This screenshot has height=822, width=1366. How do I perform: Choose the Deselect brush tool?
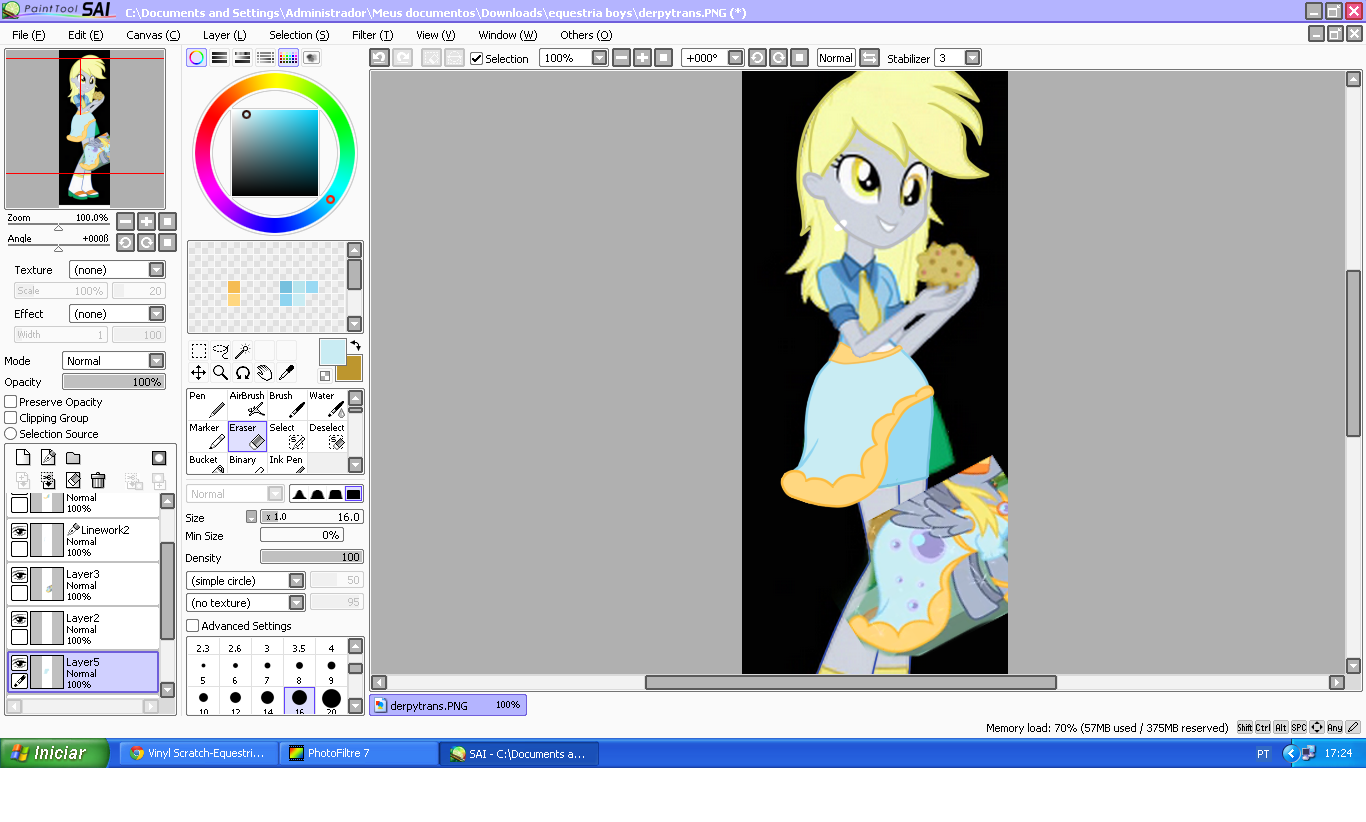(x=327, y=436)
